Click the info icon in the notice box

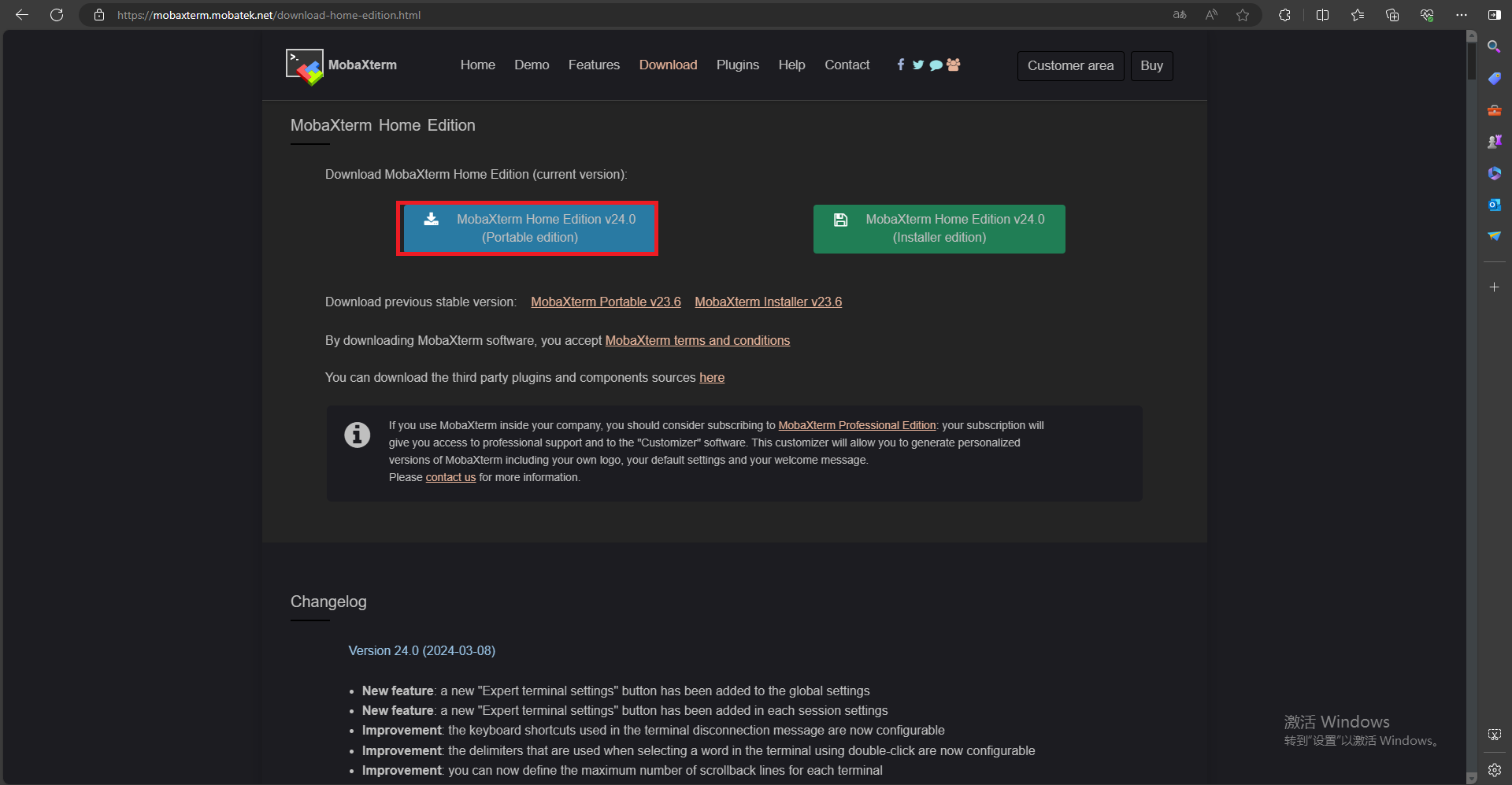pyautogui.click(x=358, y=435)
